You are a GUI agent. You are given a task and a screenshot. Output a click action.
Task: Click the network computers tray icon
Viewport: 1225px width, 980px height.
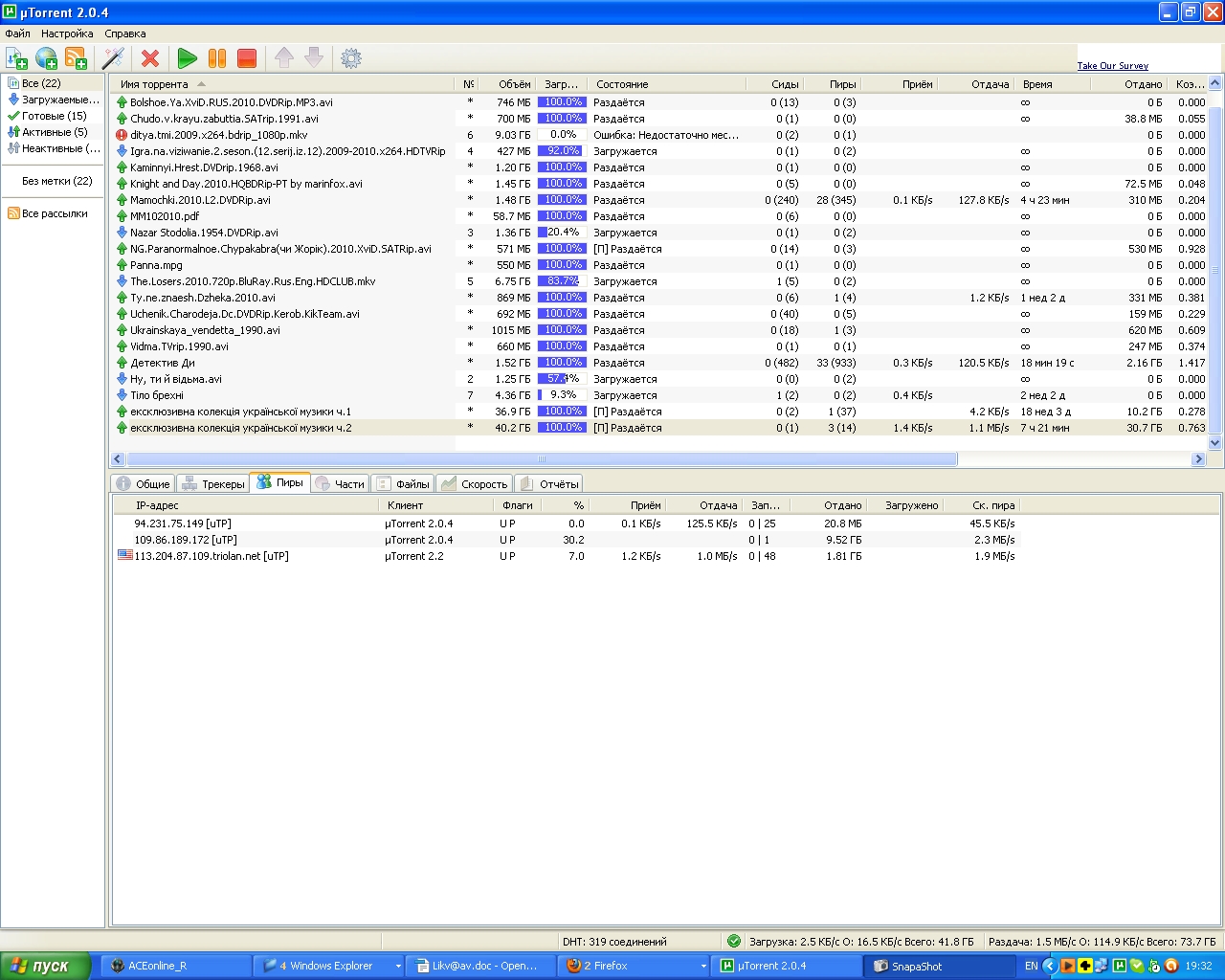[1102, 966]
